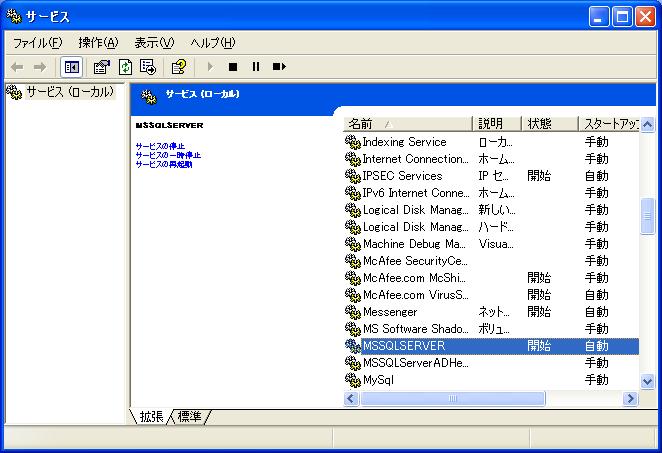
Task: Click the Stop Service square button
Action: (x=233, y=67)
